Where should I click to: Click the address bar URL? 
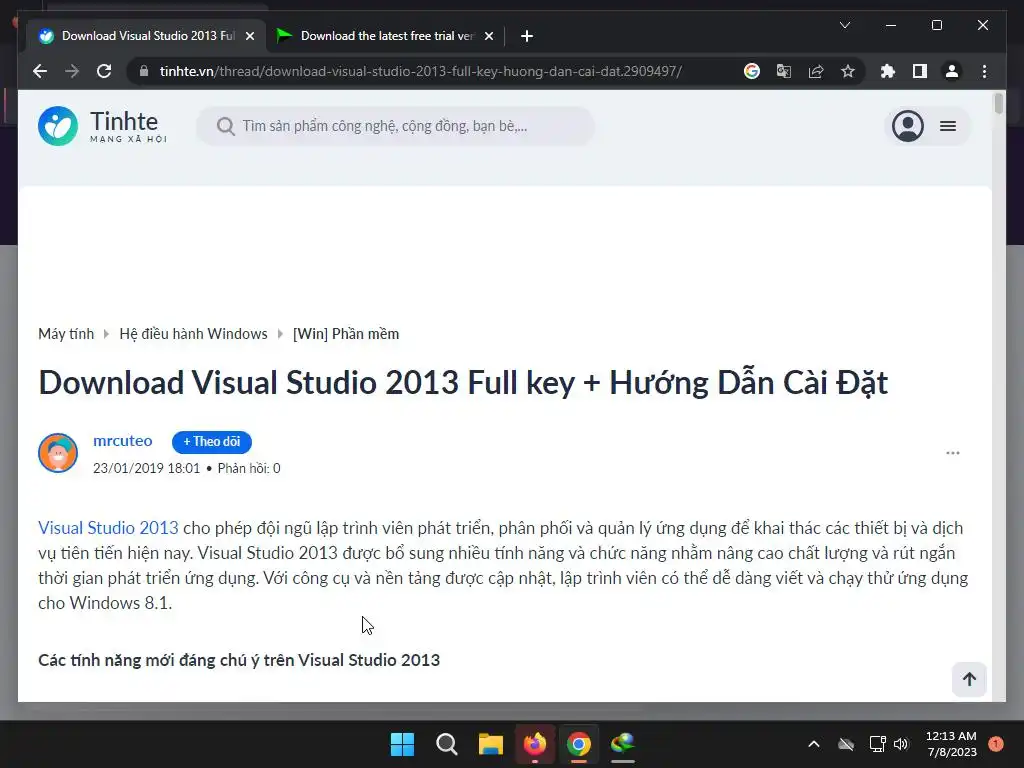(x=421, y=71)
